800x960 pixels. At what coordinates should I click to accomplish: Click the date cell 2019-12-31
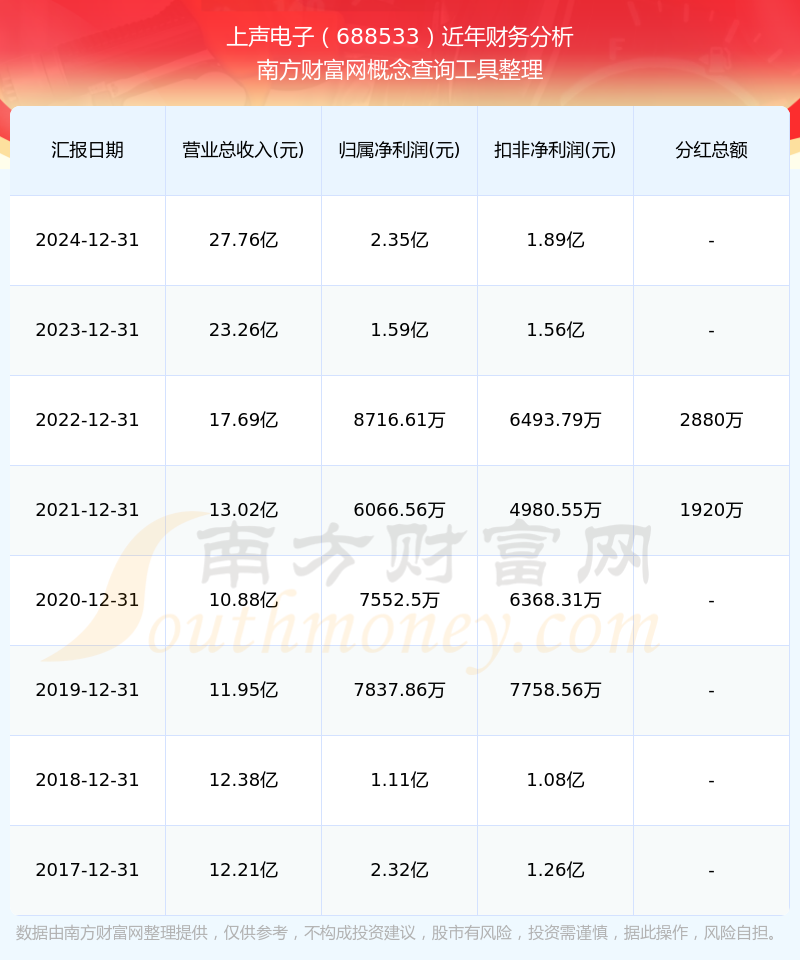click(88, 690)
